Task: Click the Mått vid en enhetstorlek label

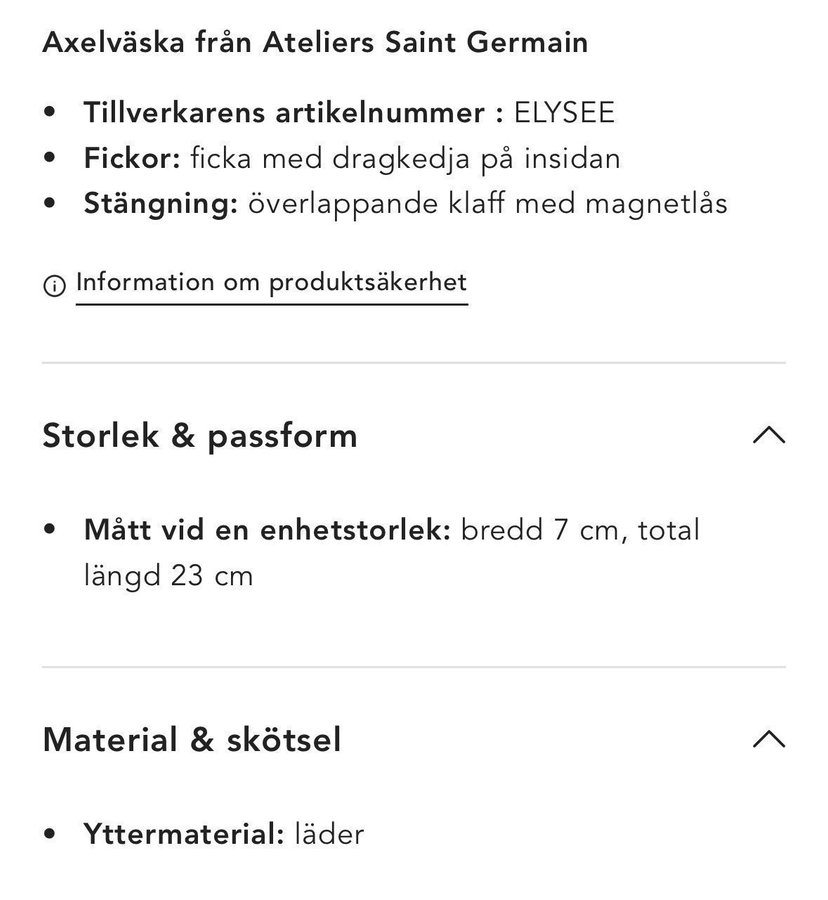Action: (267, 529)
